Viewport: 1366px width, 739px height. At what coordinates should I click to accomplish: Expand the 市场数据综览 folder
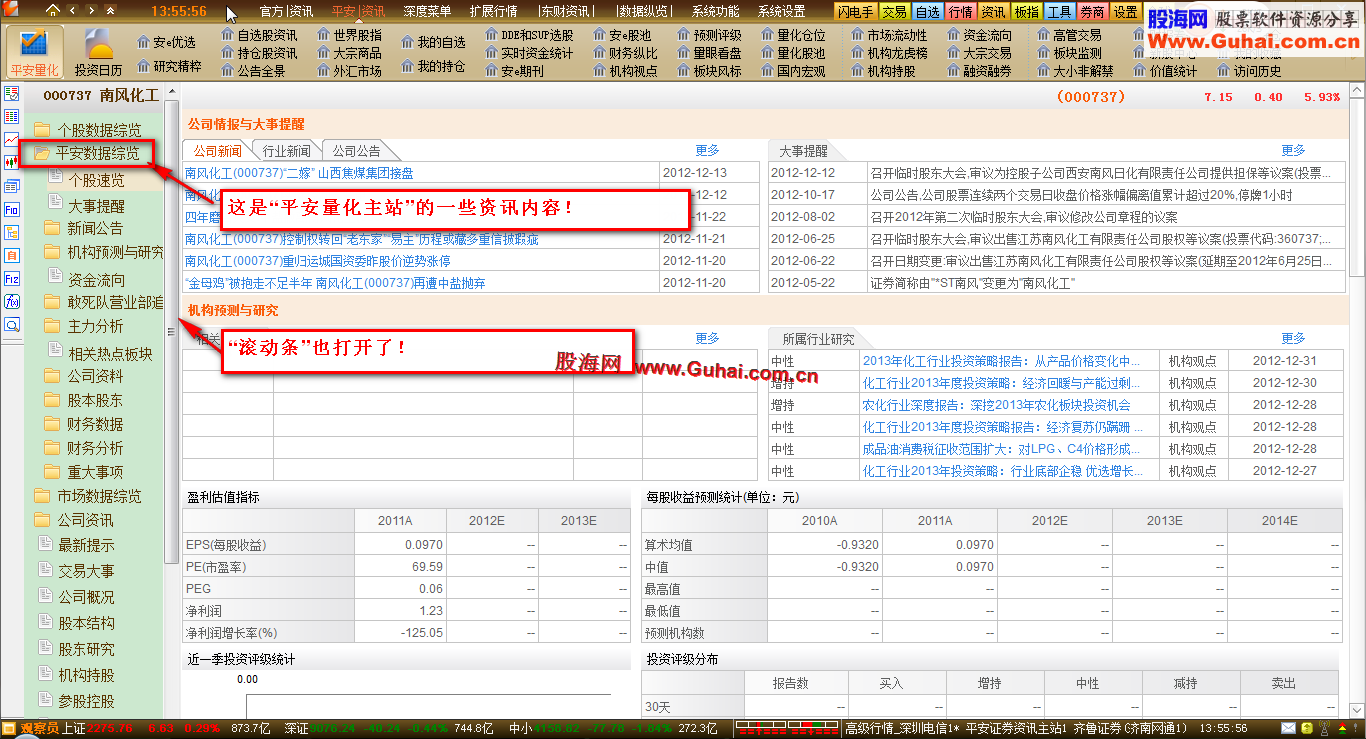point(87,496)
